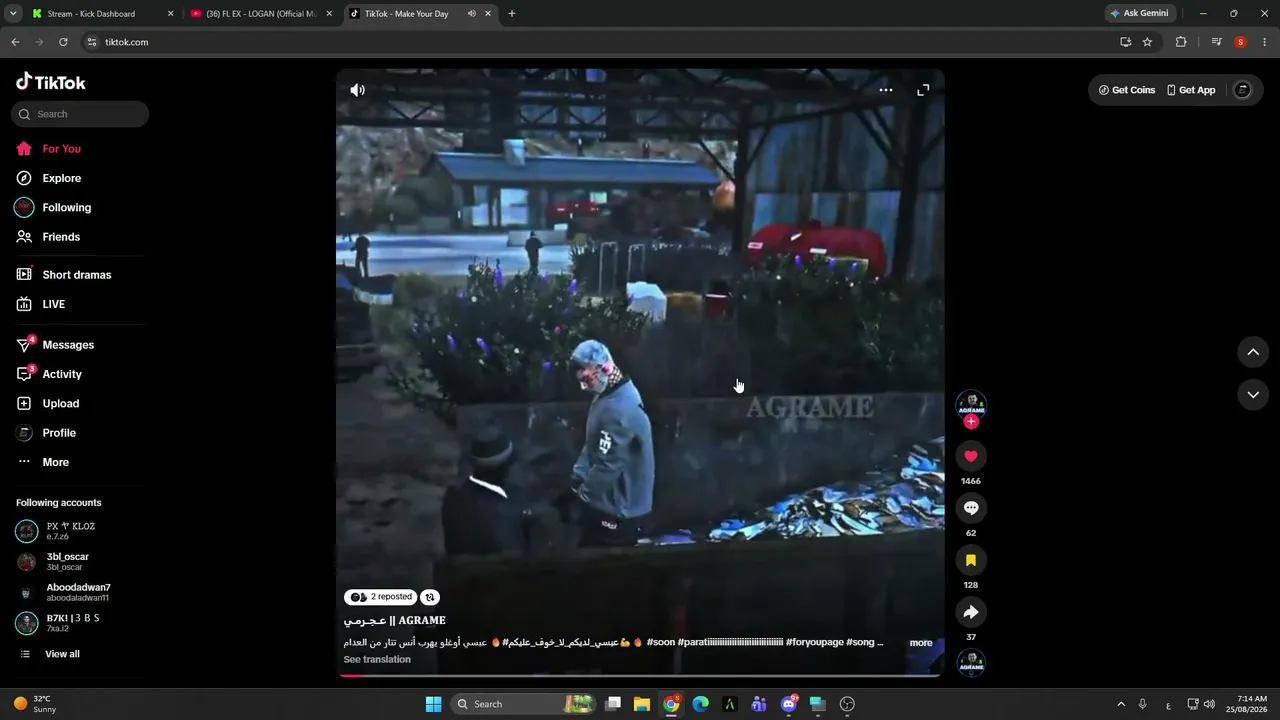
Task: Like the video with the heart
Action: click(971, 456)
